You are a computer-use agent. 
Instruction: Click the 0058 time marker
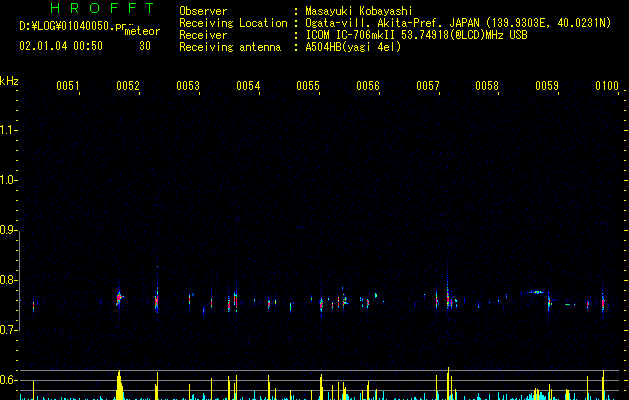point(487,85)
